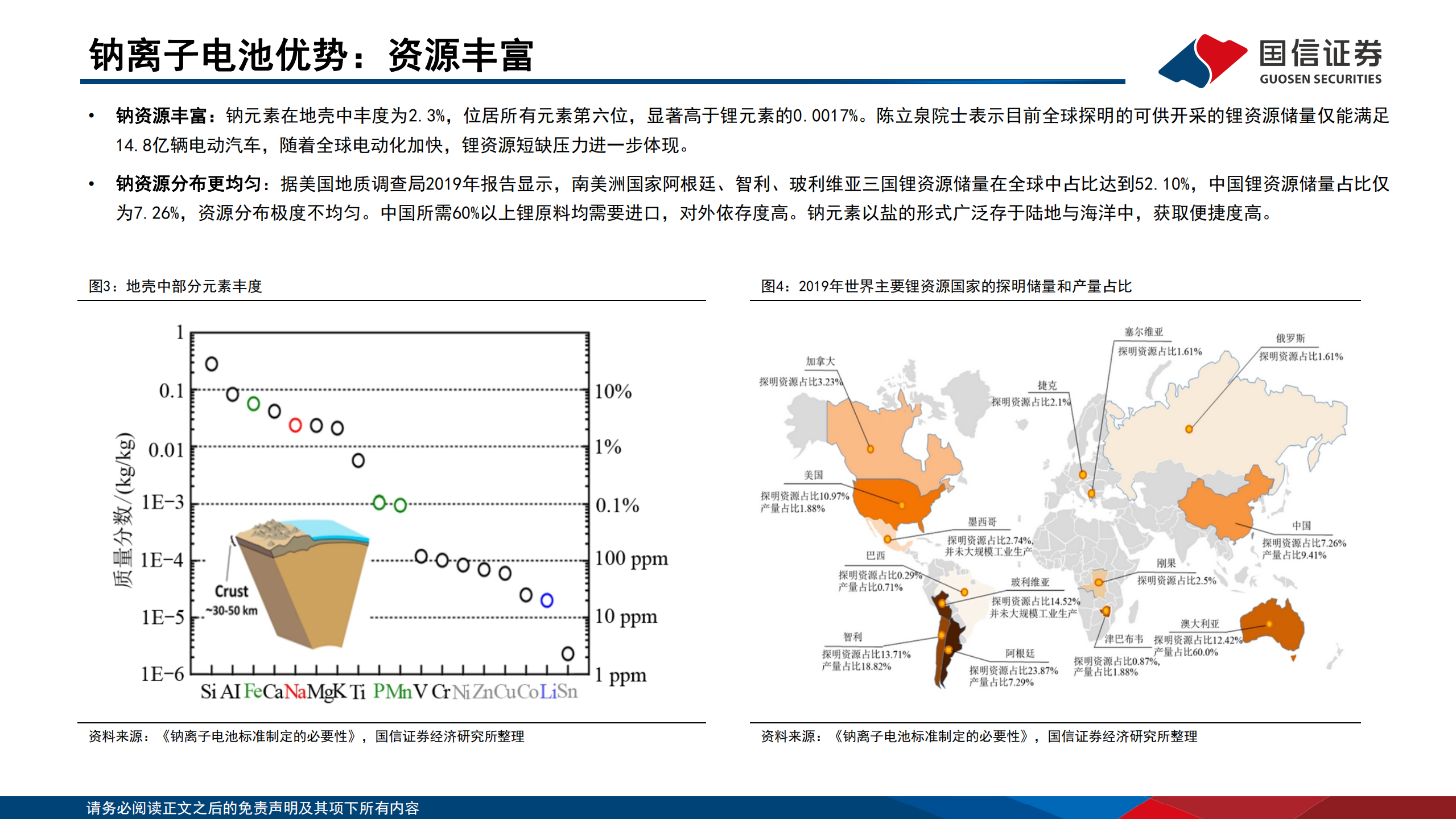Select the marker on Russia
This screenshot has height=819, width=1456.
point(1189,429)
